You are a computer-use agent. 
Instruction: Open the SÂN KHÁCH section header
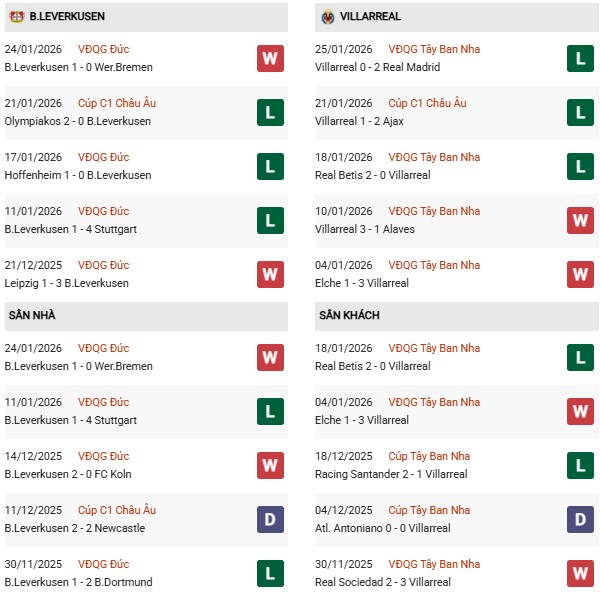[x=350, y=316]
